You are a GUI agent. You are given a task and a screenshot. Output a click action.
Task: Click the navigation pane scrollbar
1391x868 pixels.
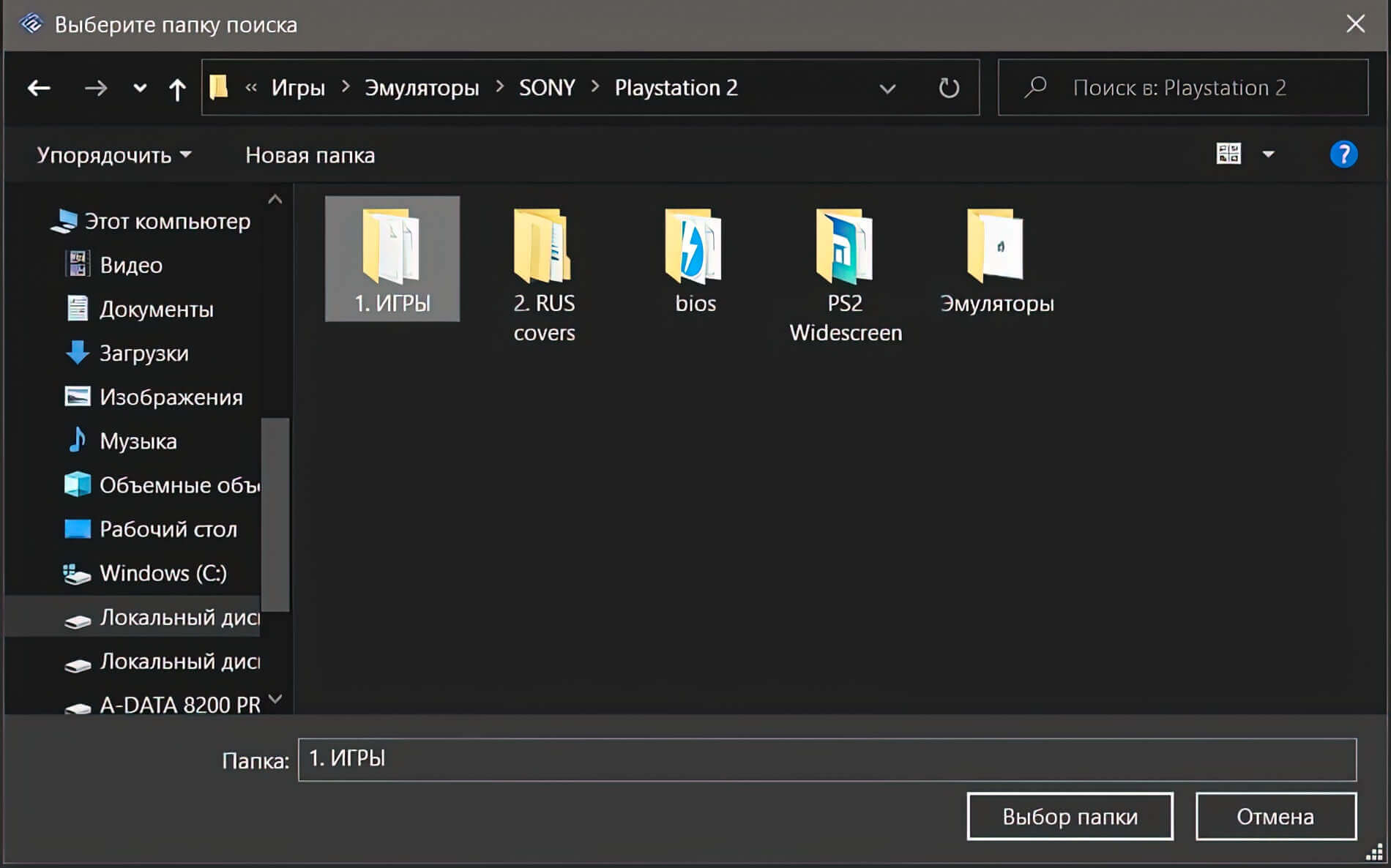(x=275, y=512)
